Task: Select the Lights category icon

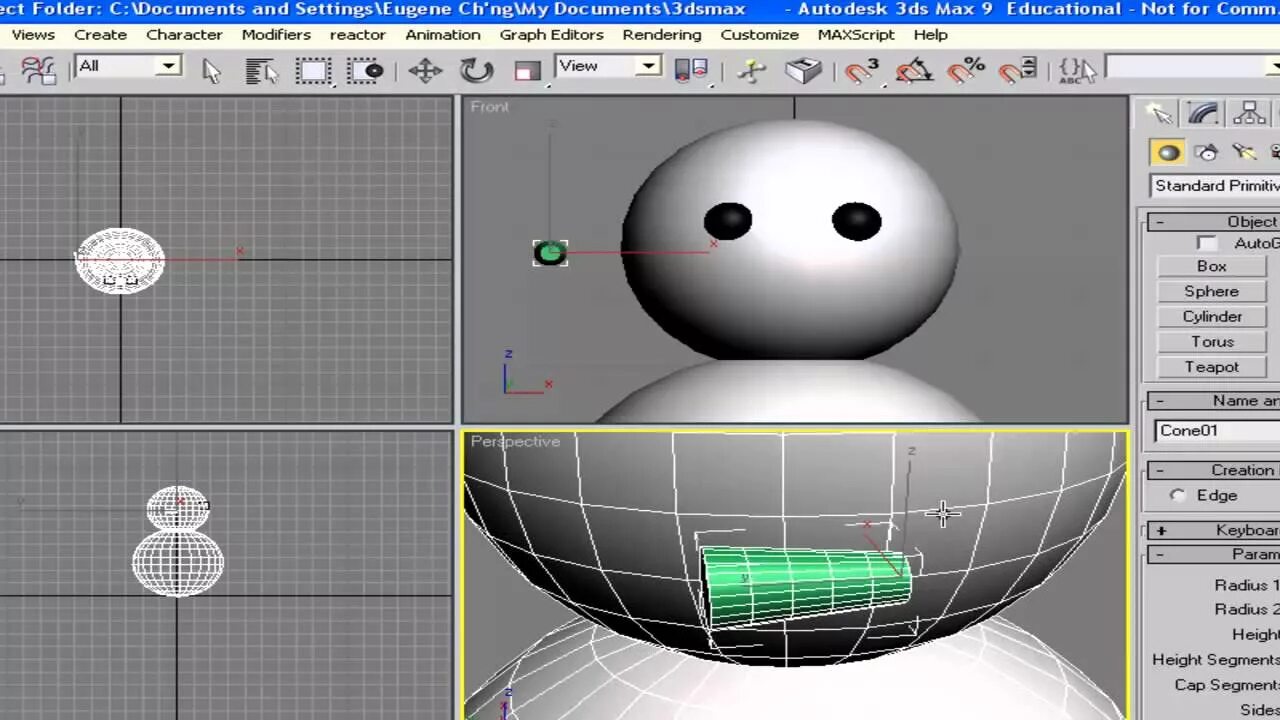Action: coord(1244,152)
